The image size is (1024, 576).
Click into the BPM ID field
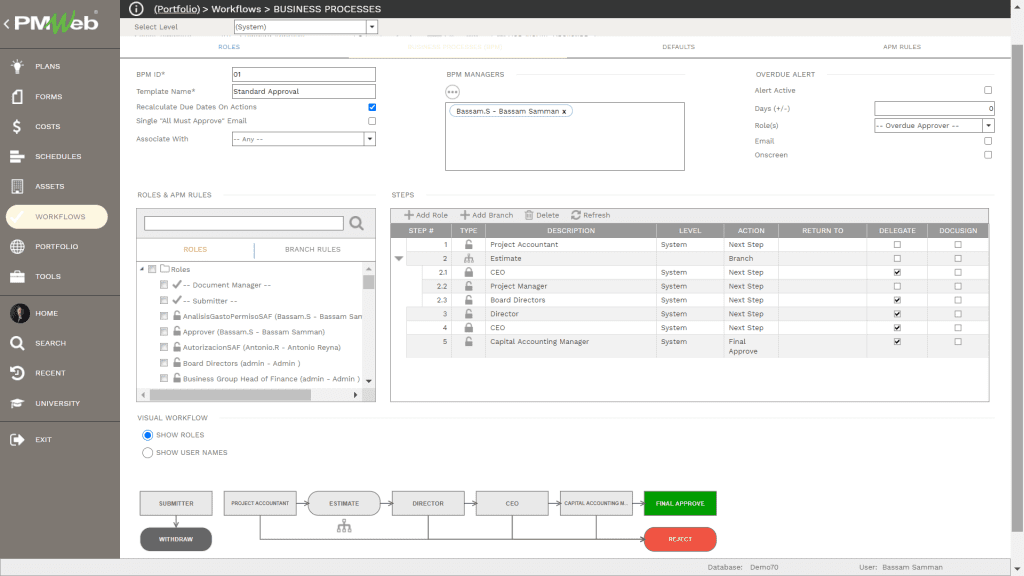point(304,74)
